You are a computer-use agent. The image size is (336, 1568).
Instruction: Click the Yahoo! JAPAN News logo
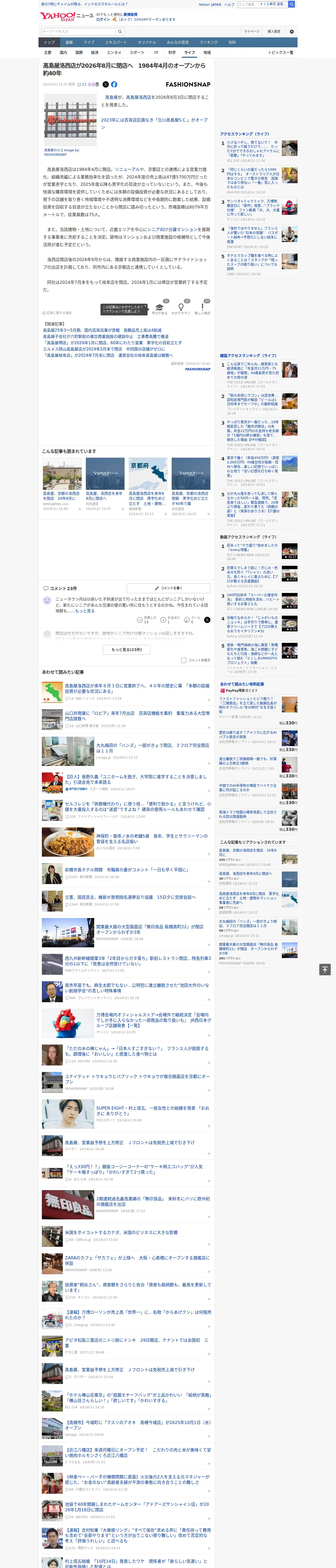click(66, 16)
